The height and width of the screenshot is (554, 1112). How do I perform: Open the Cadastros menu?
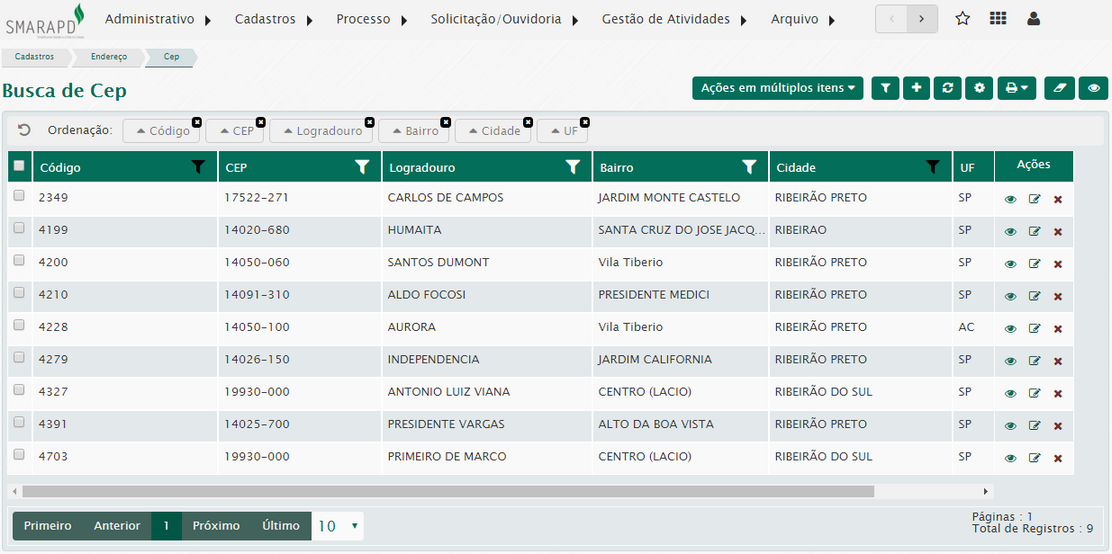coord(273,19)
